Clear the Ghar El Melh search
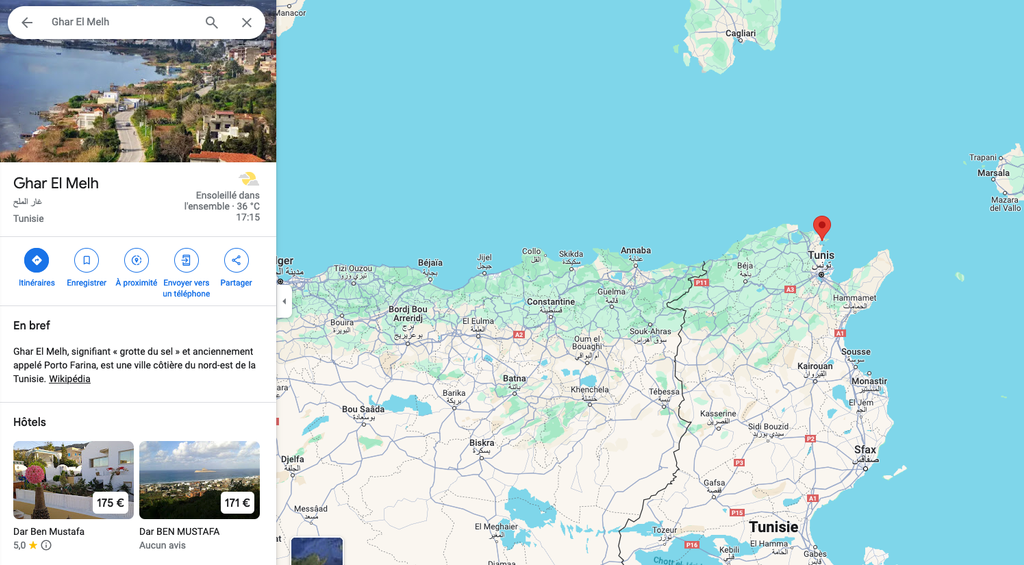 tap(246, 22)
